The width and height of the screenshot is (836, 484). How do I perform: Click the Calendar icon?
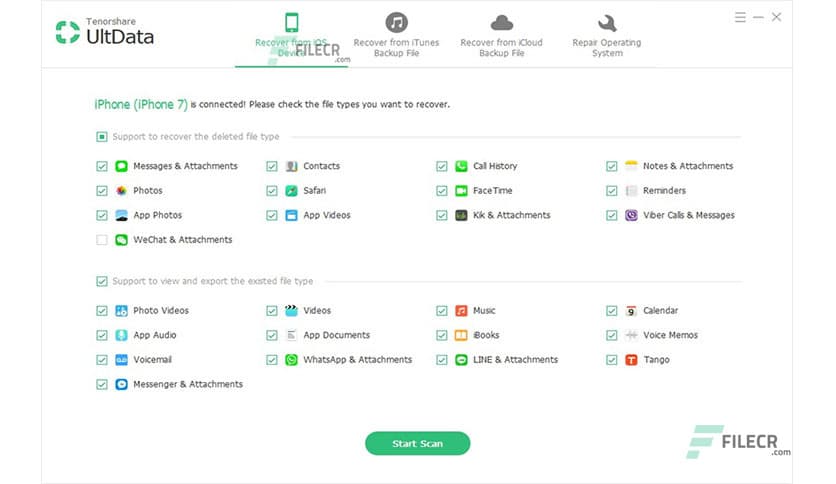(631, 311)
